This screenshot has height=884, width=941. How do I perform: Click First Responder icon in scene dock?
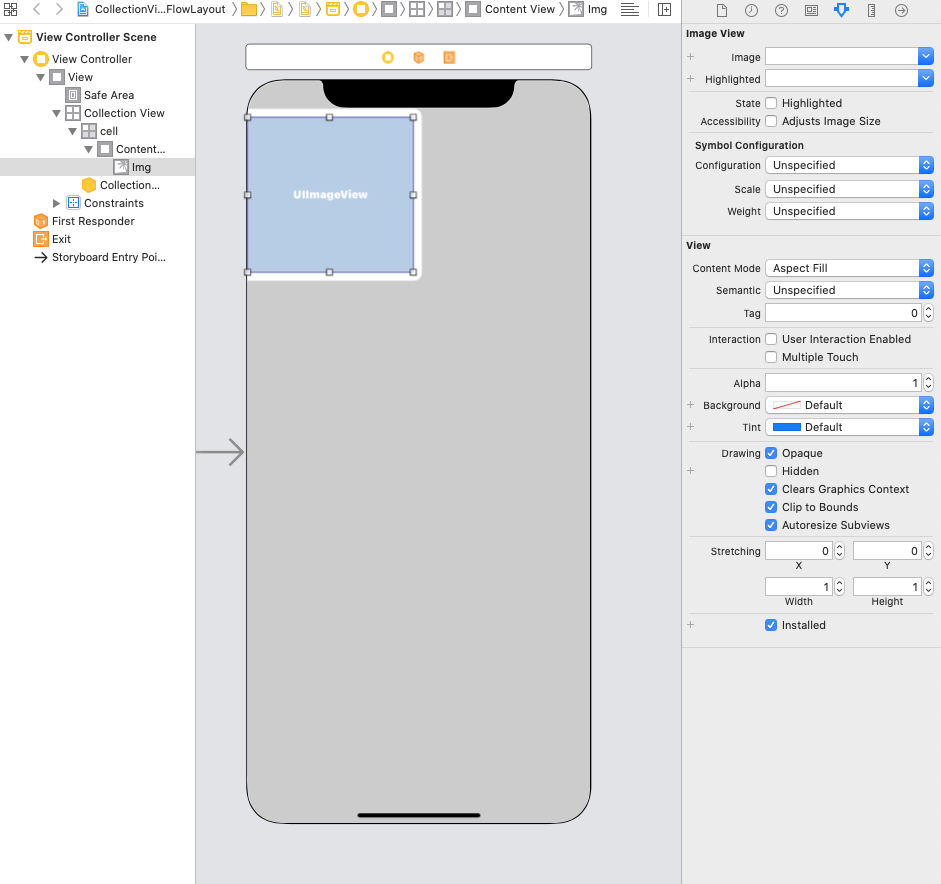coord(418,57)
